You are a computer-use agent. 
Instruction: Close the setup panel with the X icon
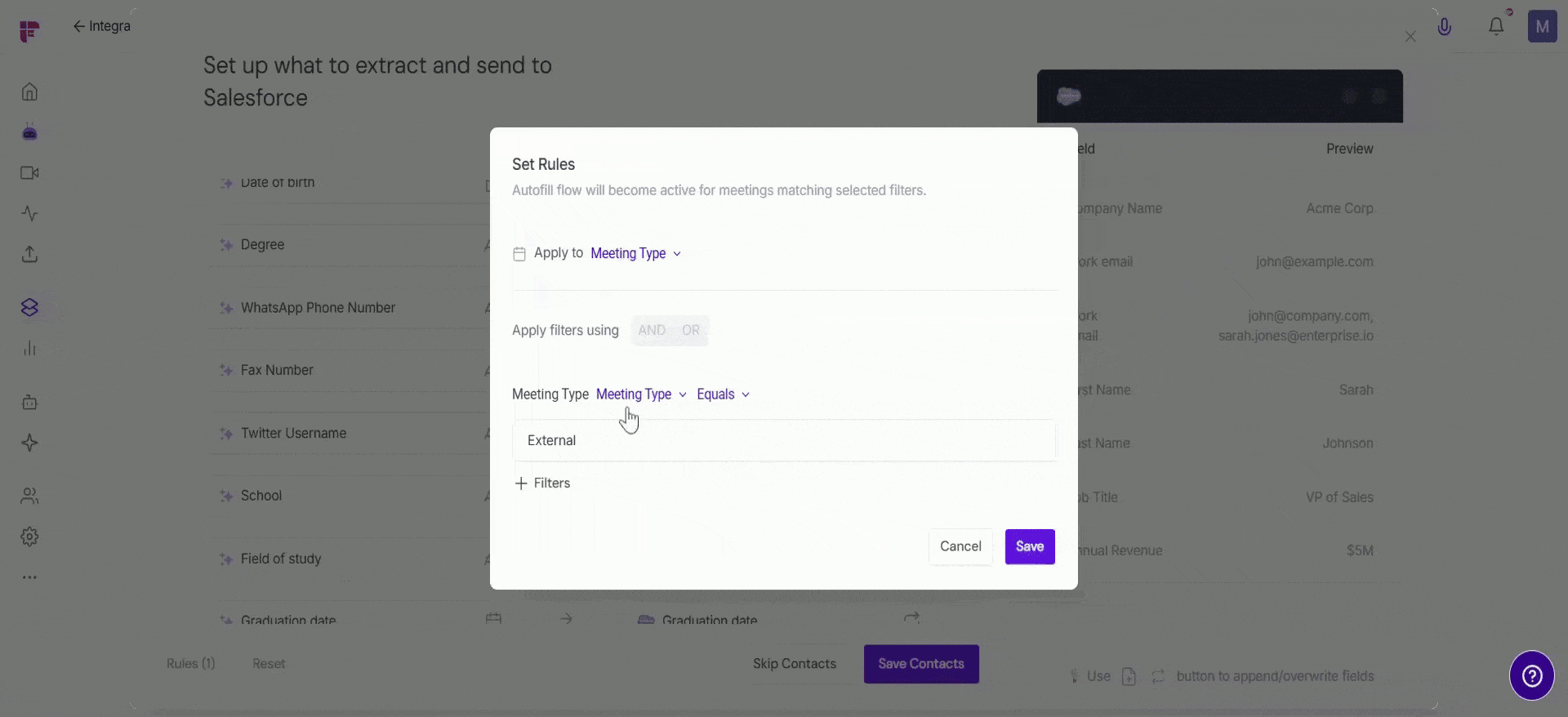[1410, 37]
